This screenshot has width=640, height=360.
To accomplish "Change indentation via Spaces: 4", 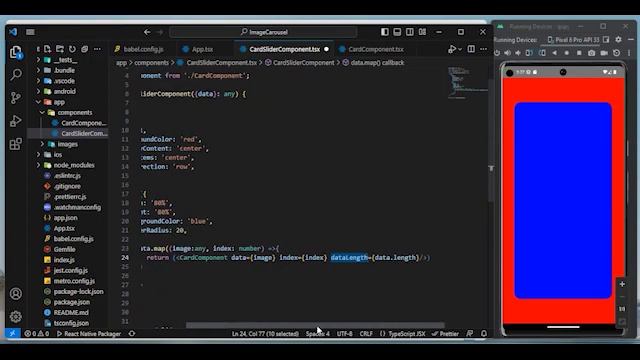I will click(x=318, y=333).
